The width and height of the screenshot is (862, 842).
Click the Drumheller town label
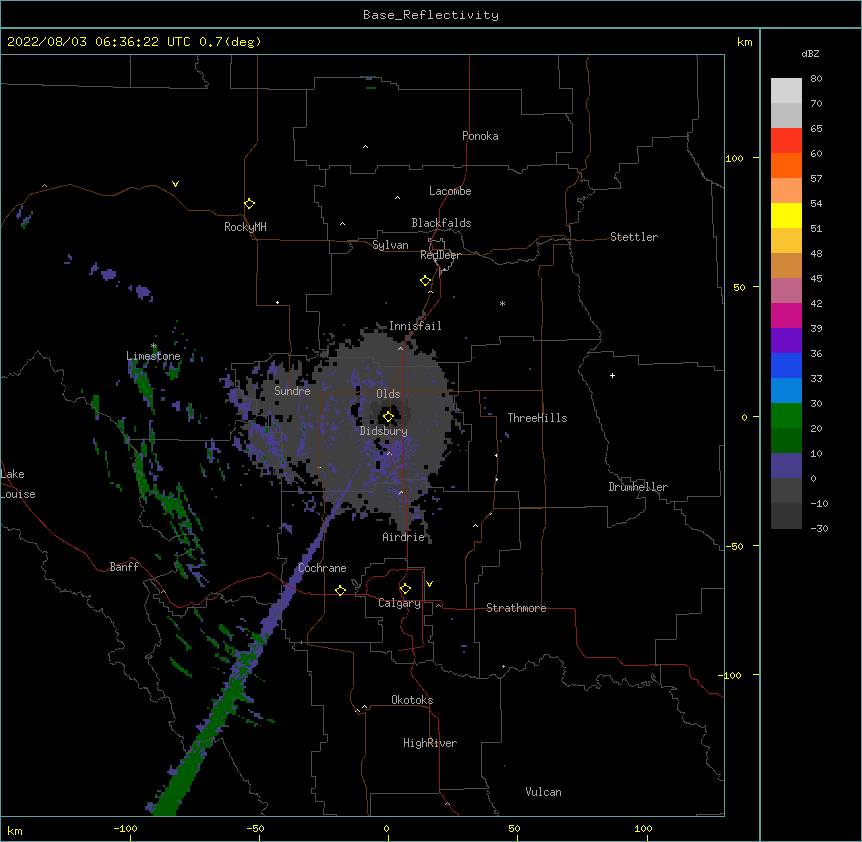[x=638, y=487]
